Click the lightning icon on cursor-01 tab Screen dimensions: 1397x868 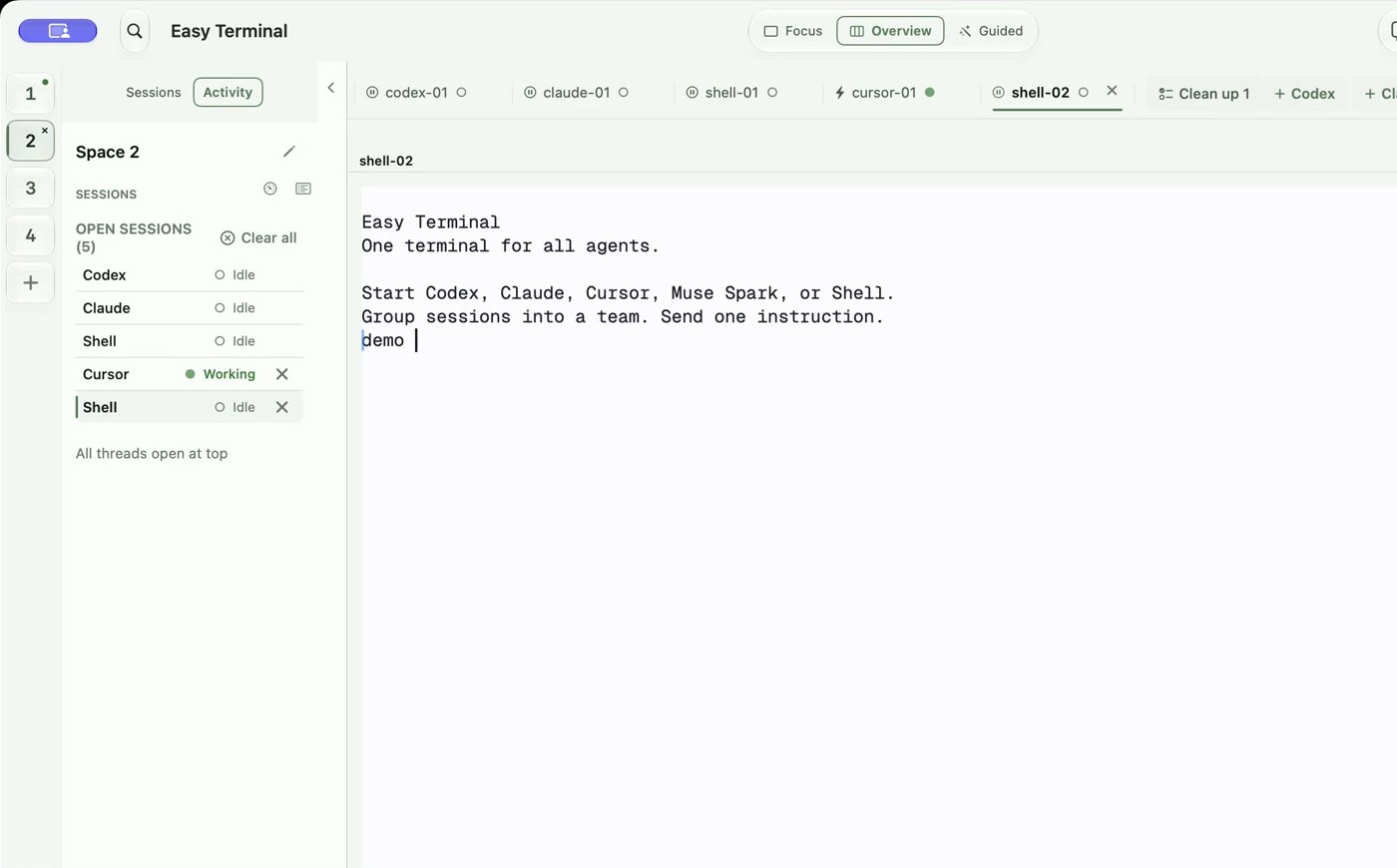click(840, 92)
